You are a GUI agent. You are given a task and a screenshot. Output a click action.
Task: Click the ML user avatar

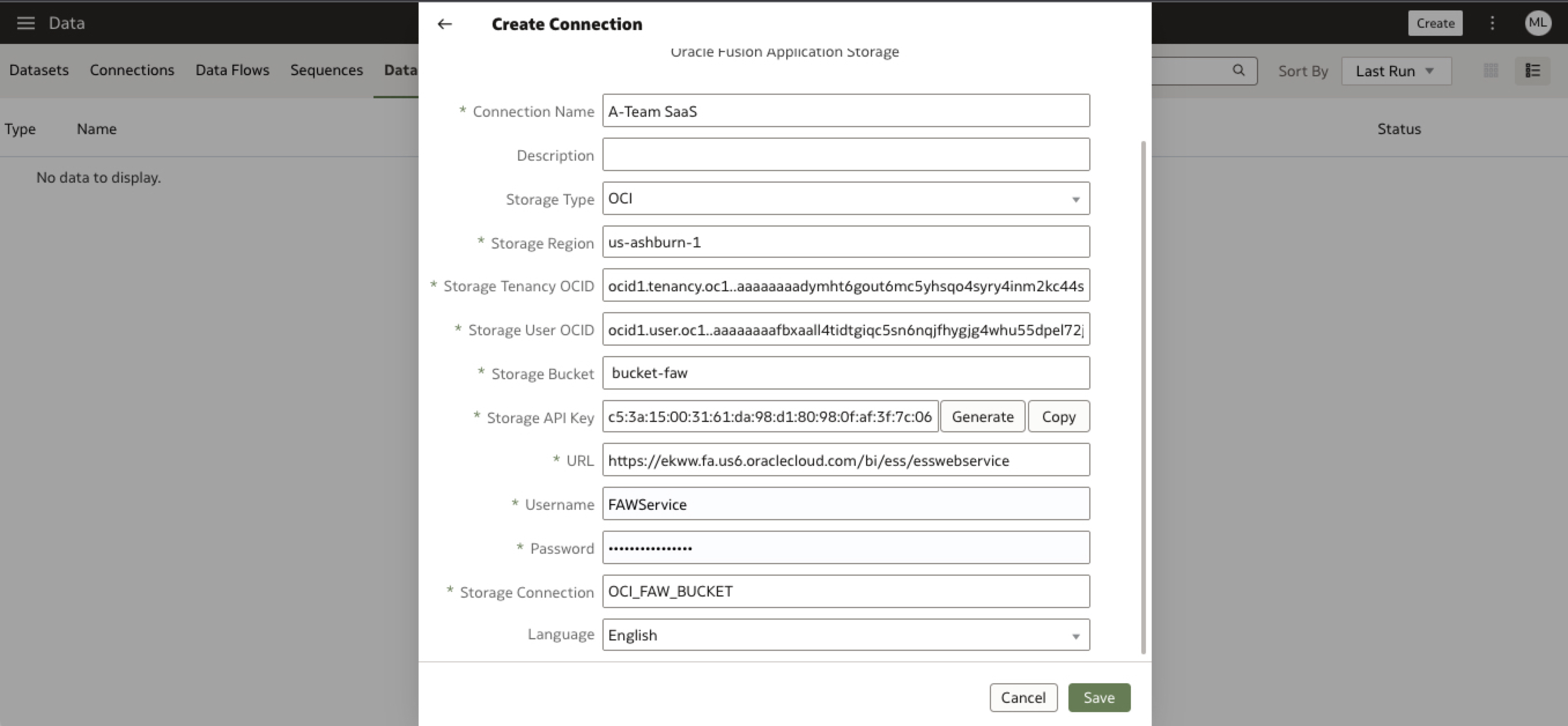1537,23
